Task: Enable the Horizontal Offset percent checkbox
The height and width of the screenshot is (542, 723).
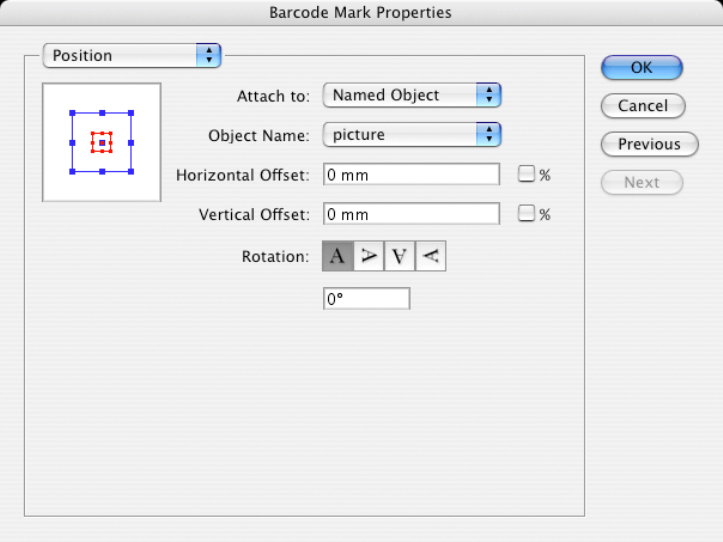Action: (526, 174)
